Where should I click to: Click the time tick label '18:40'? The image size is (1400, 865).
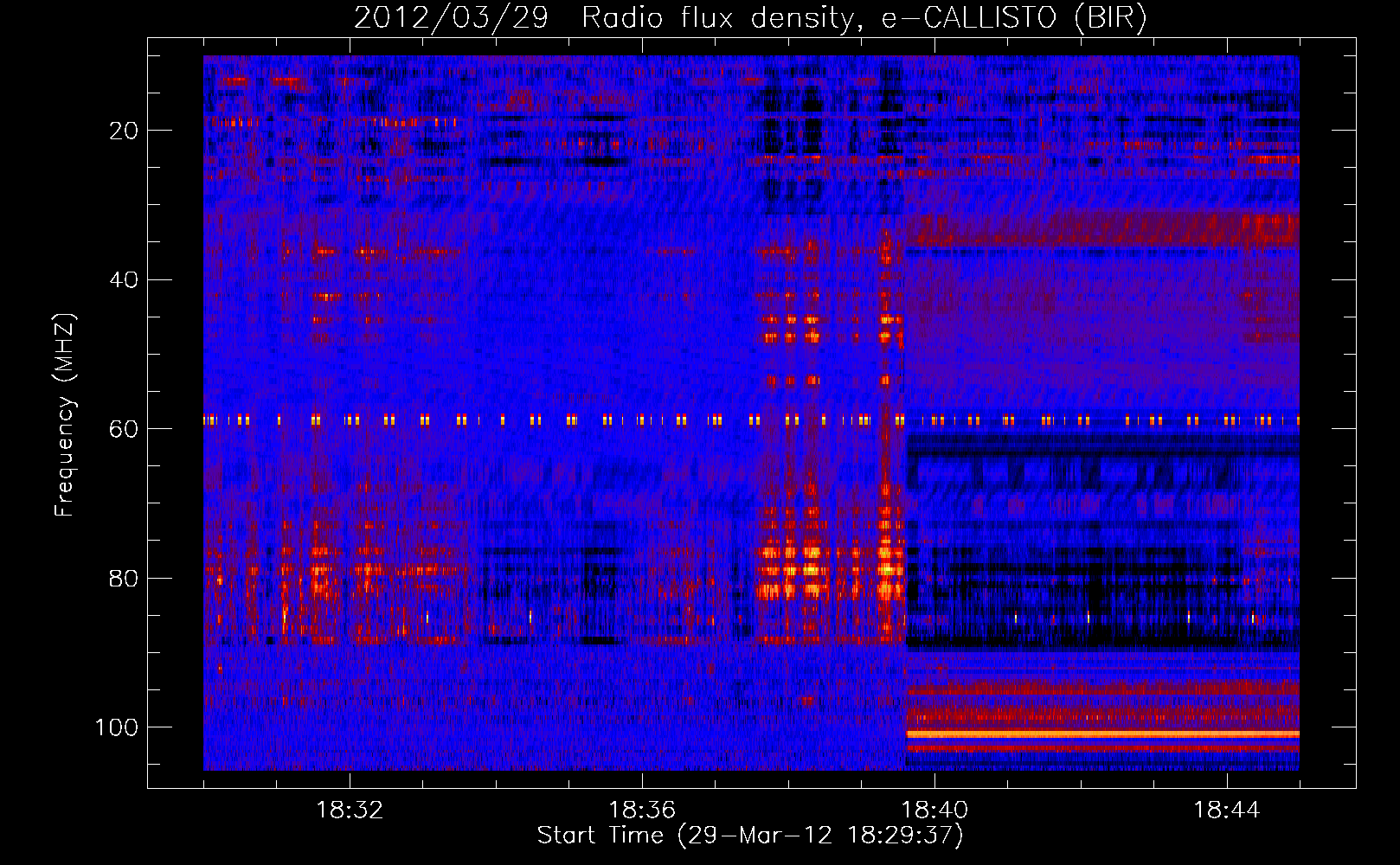point(934,811)
